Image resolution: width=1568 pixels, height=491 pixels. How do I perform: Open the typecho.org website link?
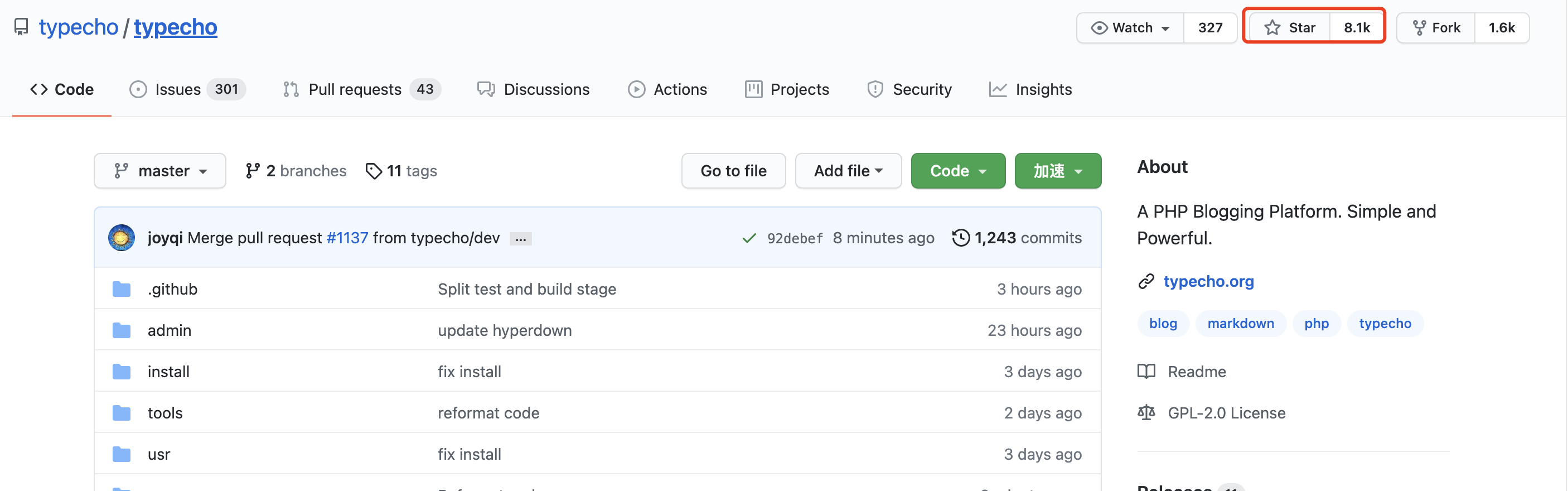pyautogui.click(x=1208, y=281)
